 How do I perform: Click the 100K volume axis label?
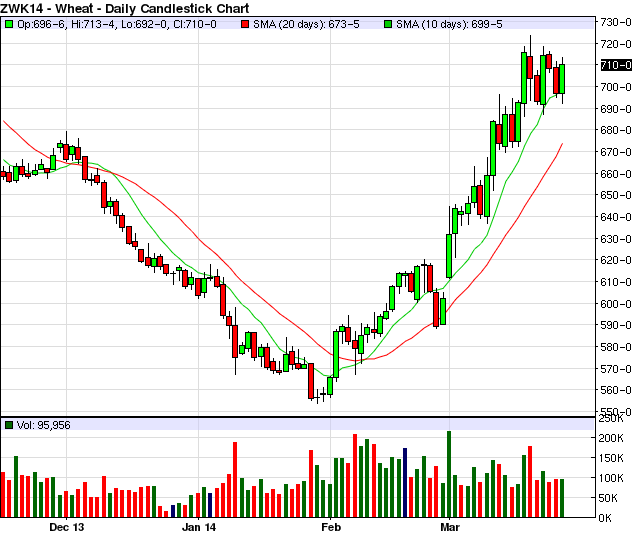click(611, 478)
